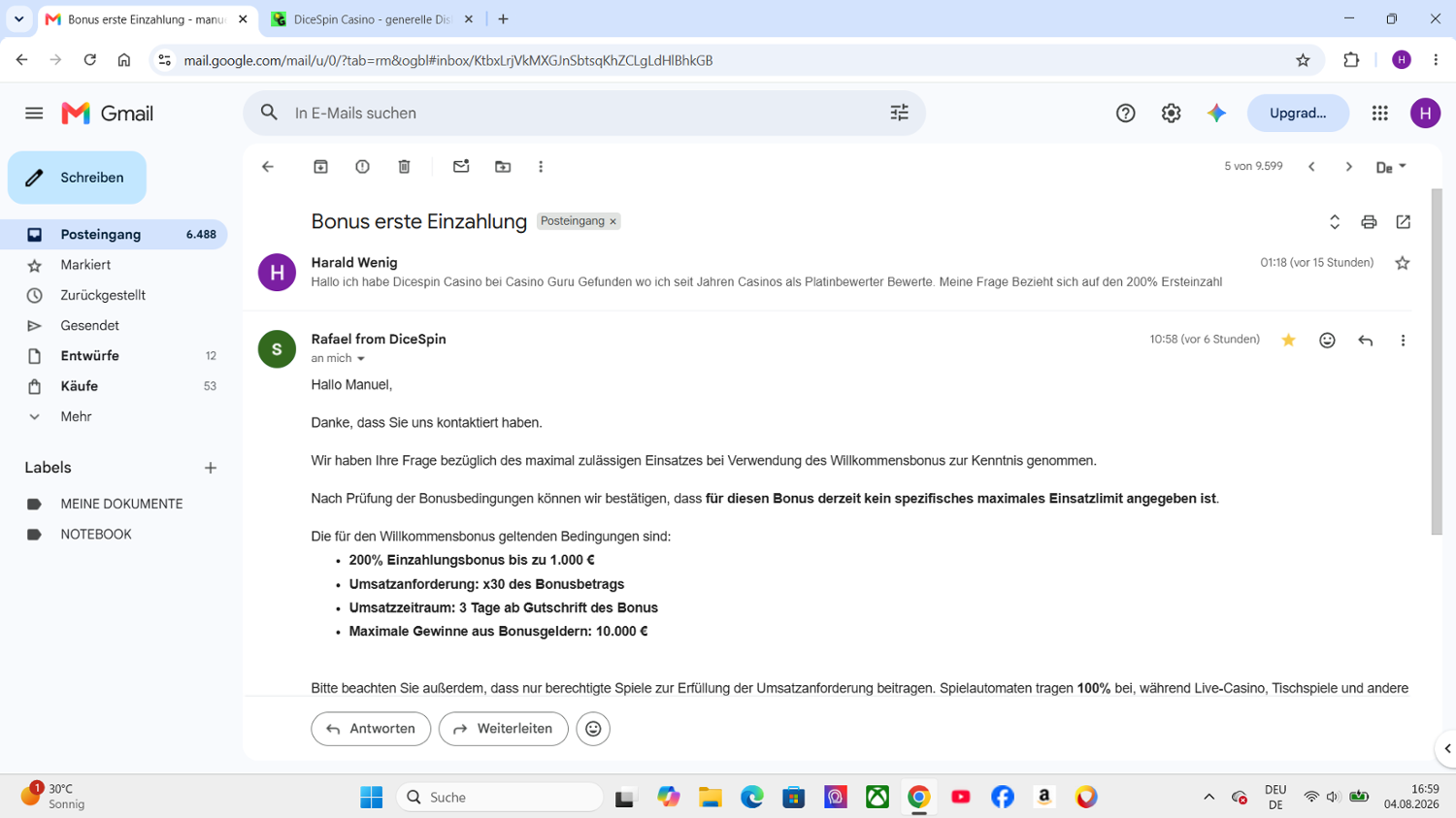Open the toolbar's three-dot more menu
Viewport: 1456px width, 818px height.
(541, 167)
